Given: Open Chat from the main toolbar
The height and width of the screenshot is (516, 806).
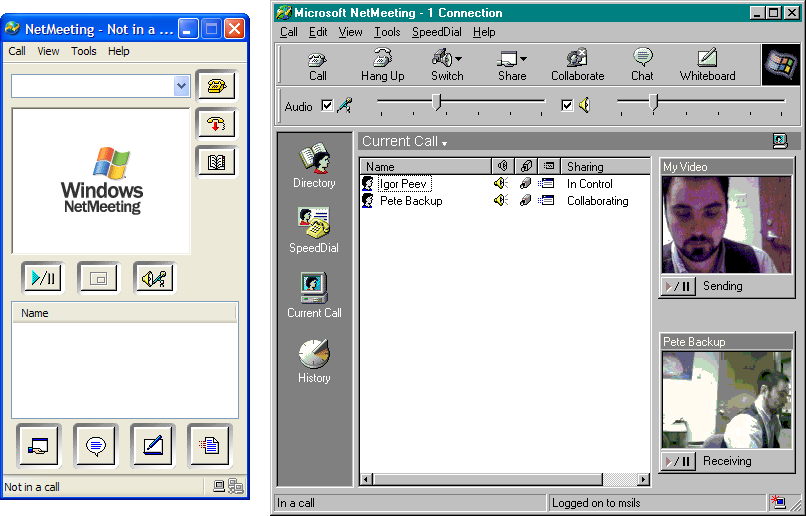Looking at the screenshot, I should click(642, 65).
